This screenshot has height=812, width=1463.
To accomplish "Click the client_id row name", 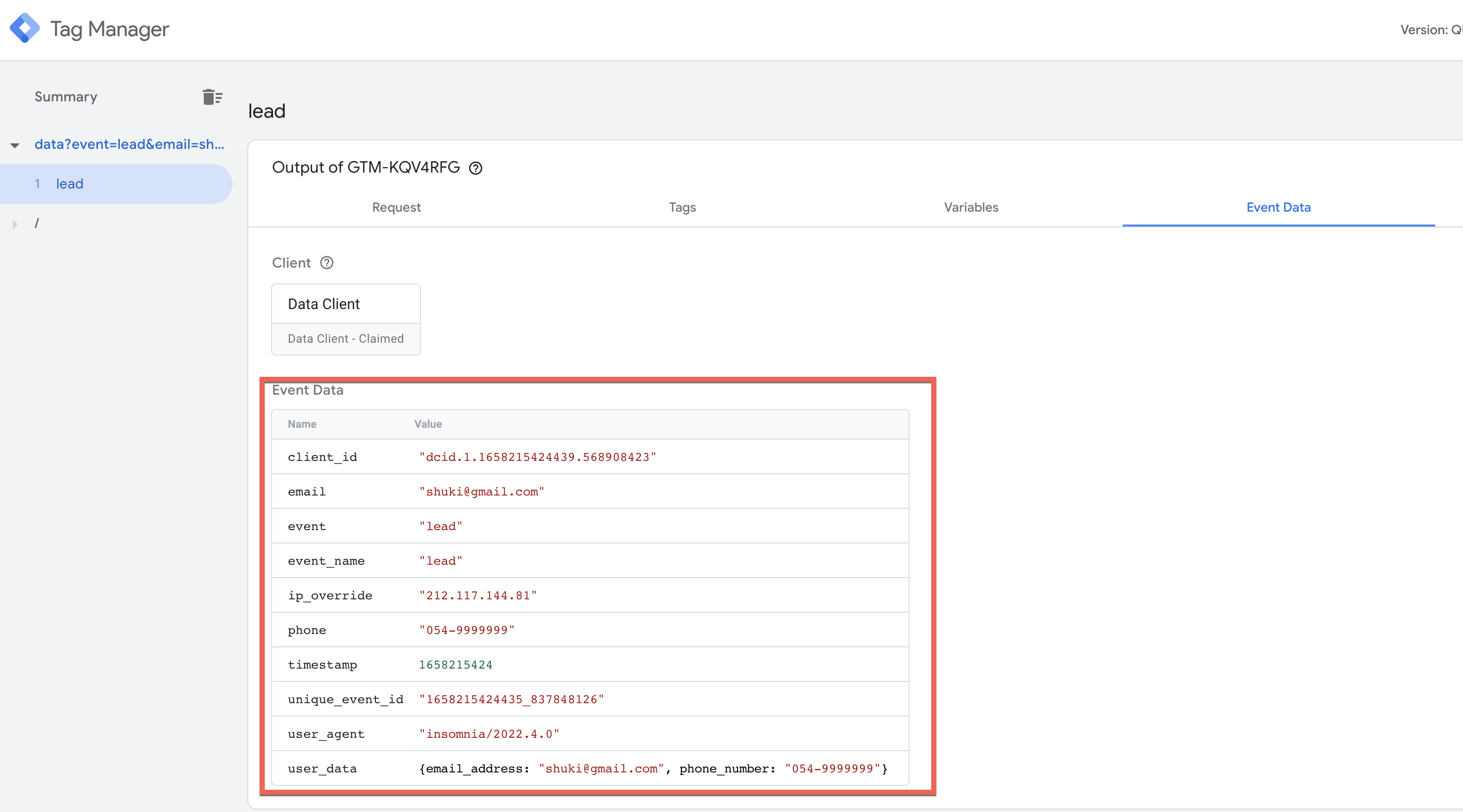I will pos(322,457).
